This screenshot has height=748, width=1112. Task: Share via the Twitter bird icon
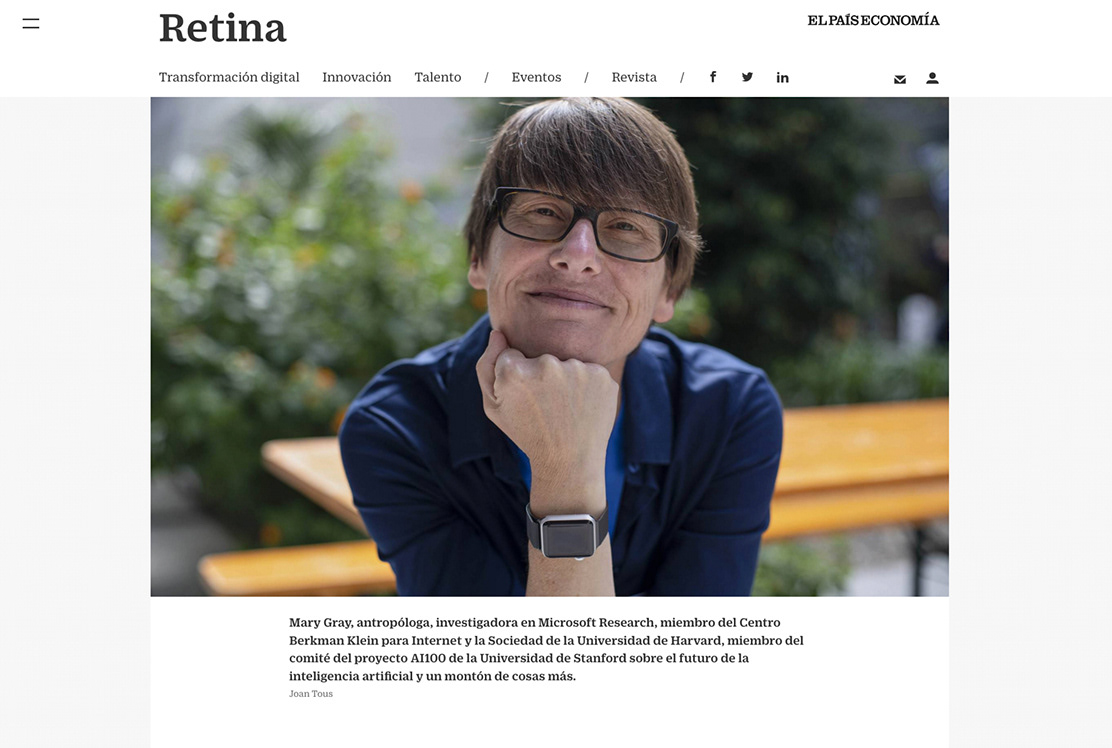747,77
